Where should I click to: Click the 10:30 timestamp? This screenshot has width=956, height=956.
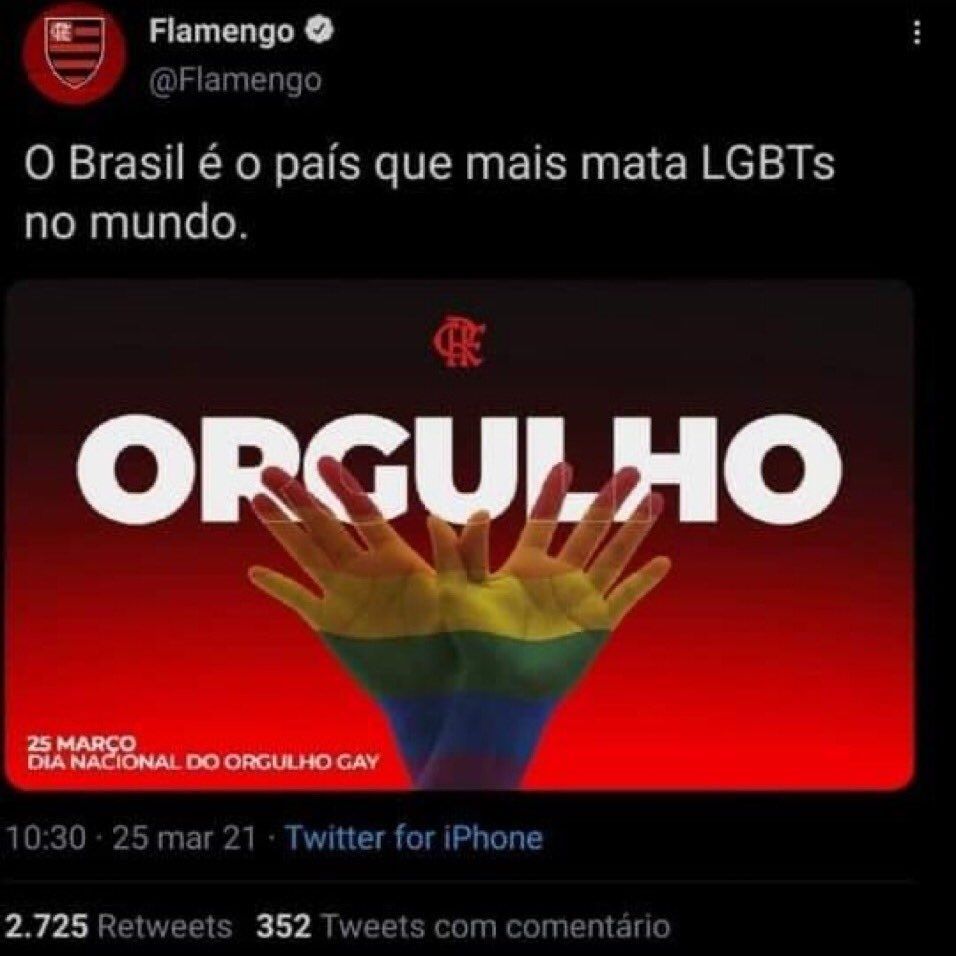coord(46,838)
